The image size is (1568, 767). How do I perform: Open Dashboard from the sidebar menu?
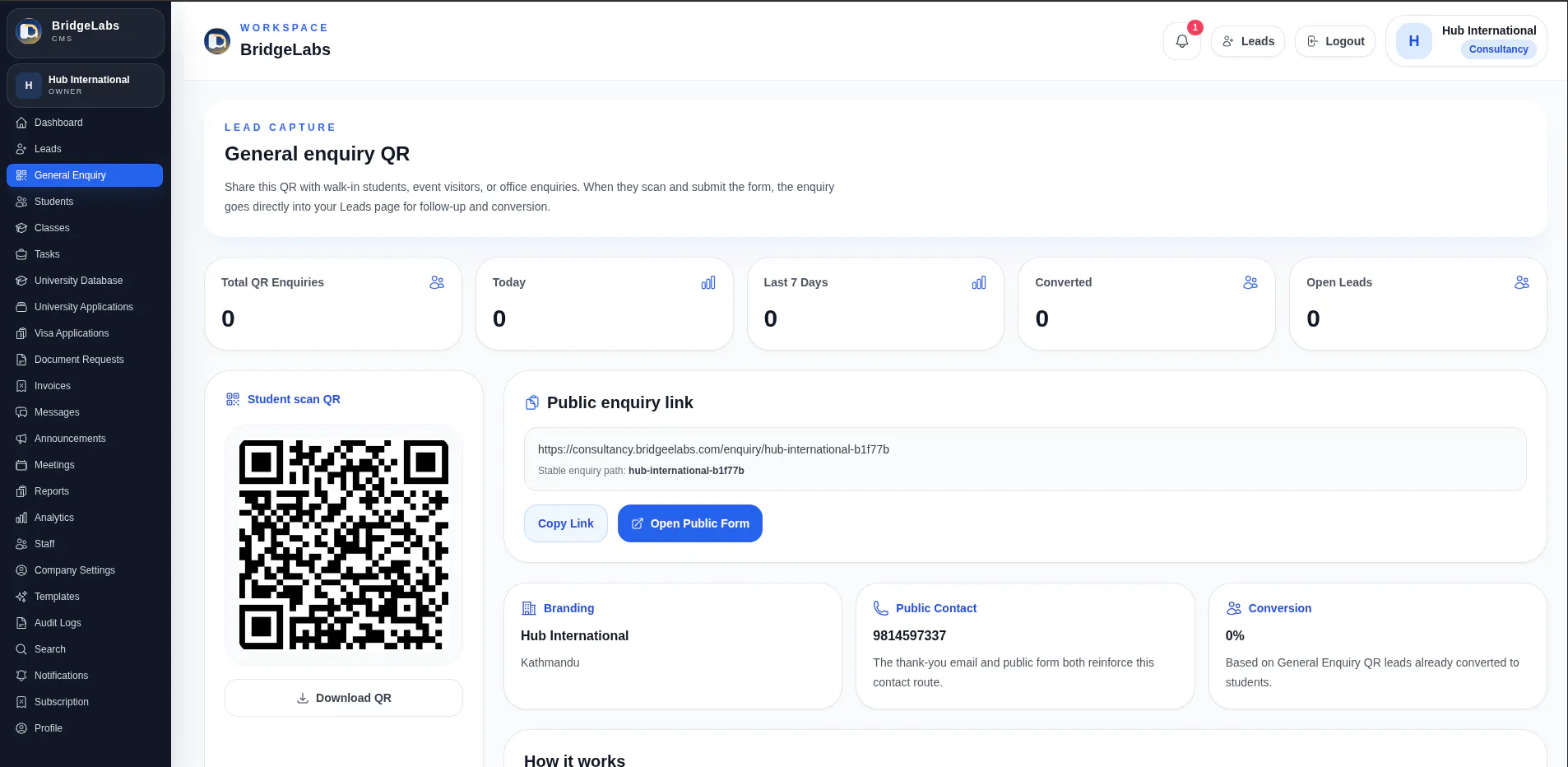point(85,123)
